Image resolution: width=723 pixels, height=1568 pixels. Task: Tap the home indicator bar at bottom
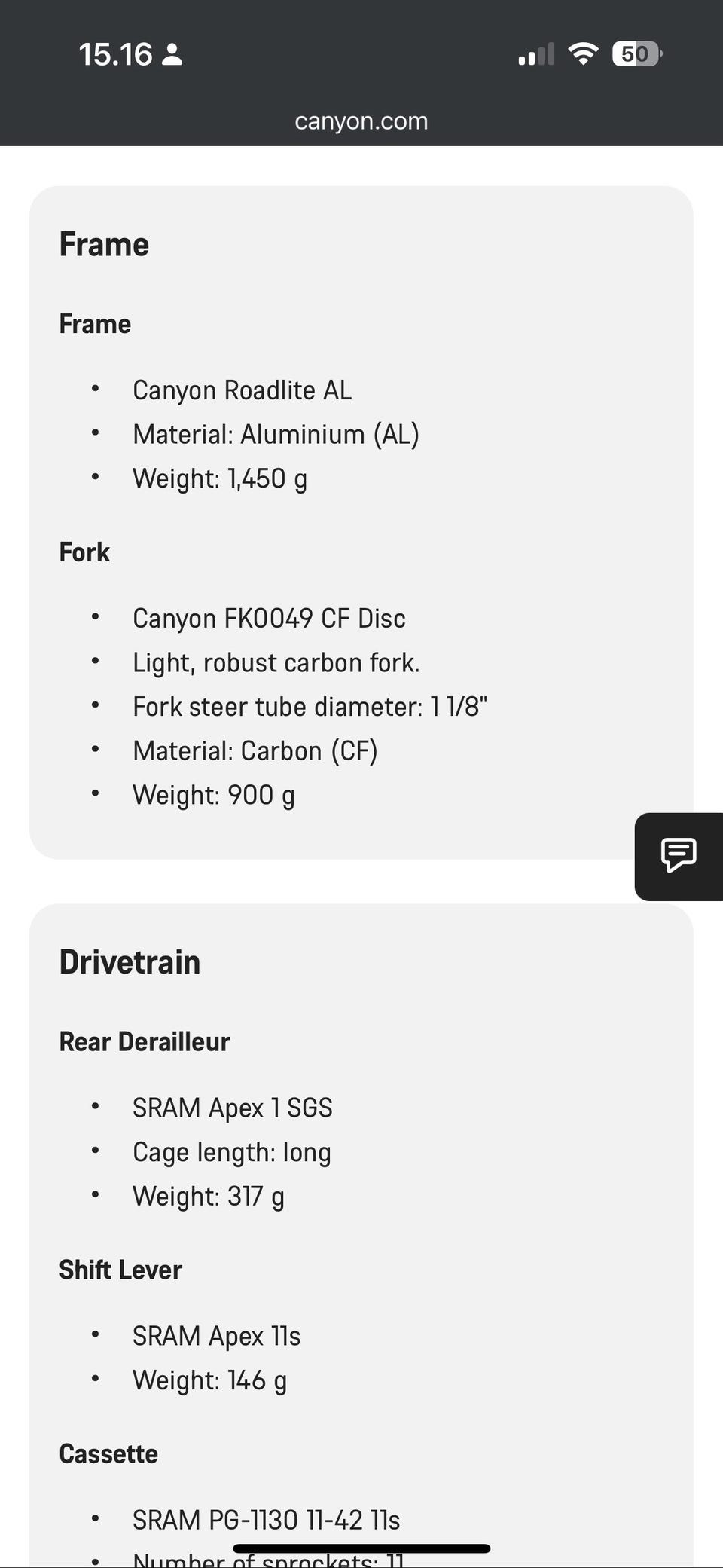(x=361, y=1548)
